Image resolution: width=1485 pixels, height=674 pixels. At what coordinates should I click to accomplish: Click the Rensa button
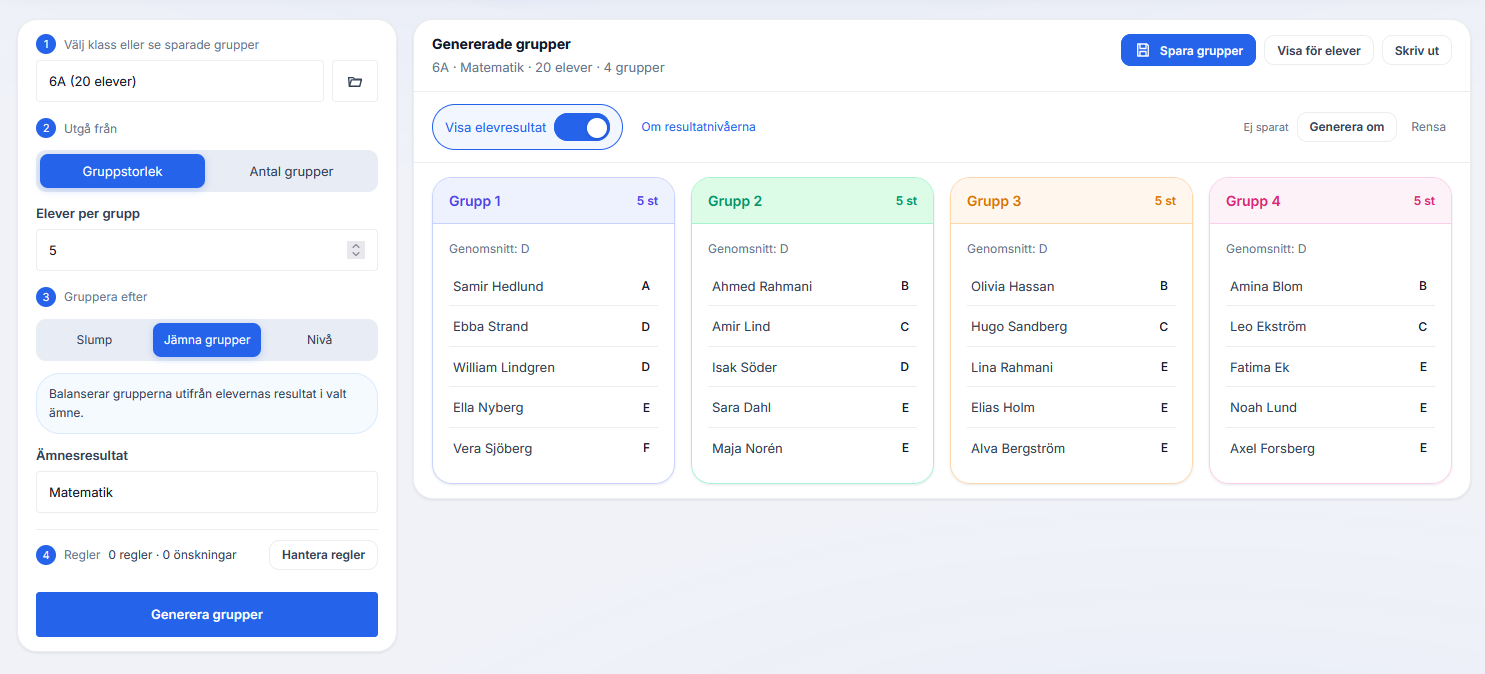click(x=1428, y=127)
